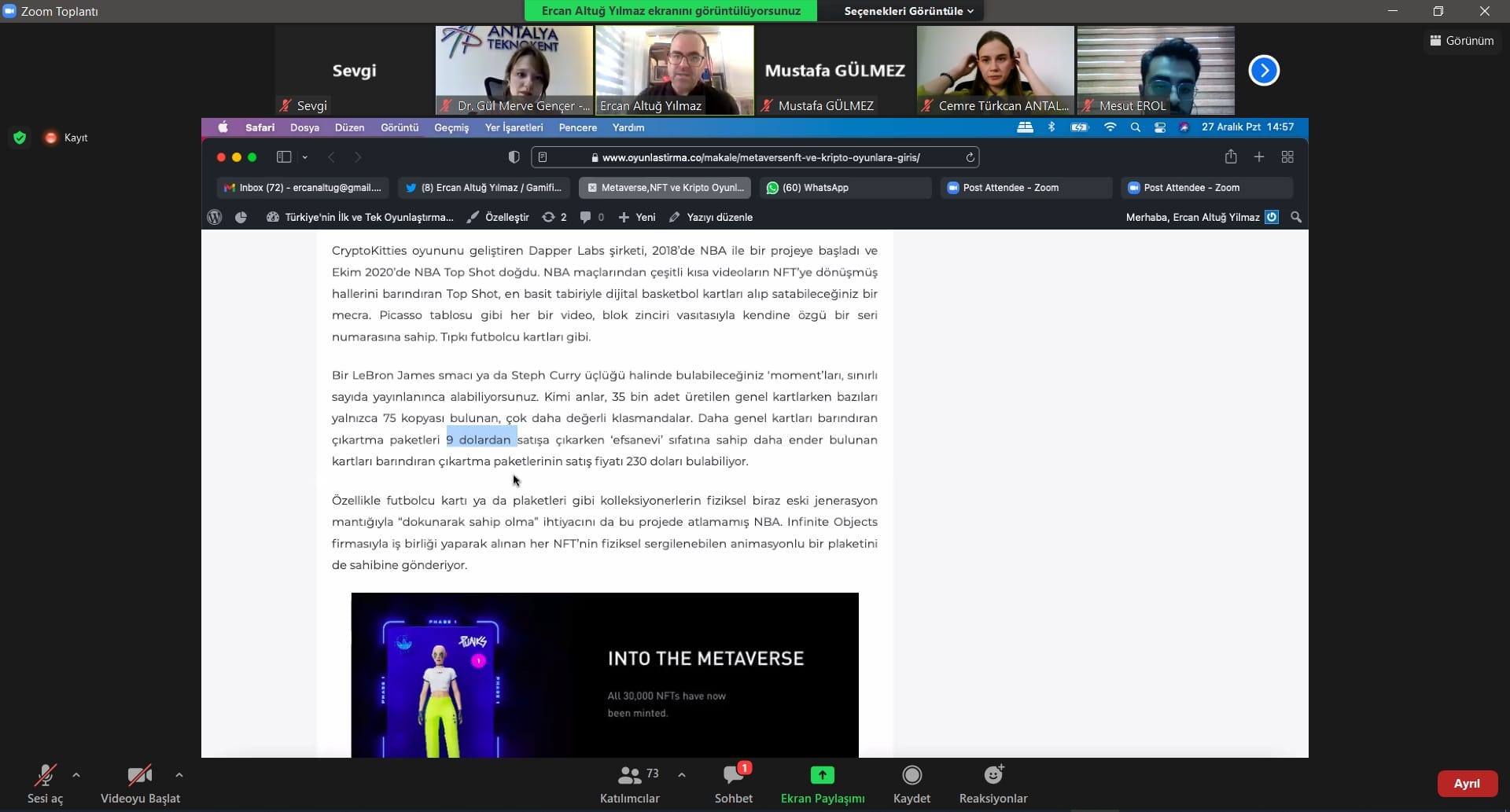Click the green encryption shield icon
This screenshot has height=812, width=1510.
coord(20,138)
